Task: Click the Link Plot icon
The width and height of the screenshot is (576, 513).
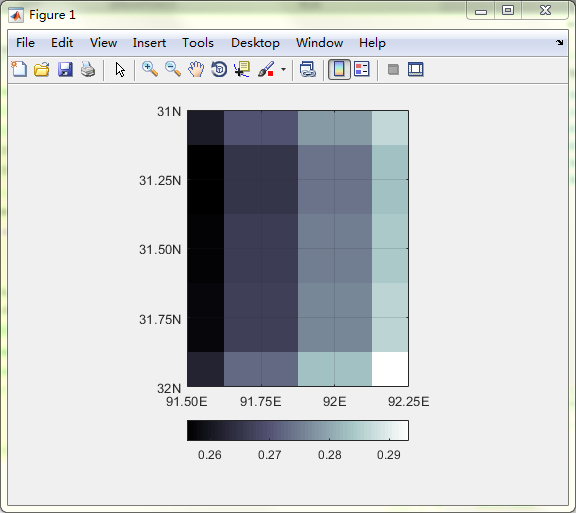Action: [x=307, y=69]
